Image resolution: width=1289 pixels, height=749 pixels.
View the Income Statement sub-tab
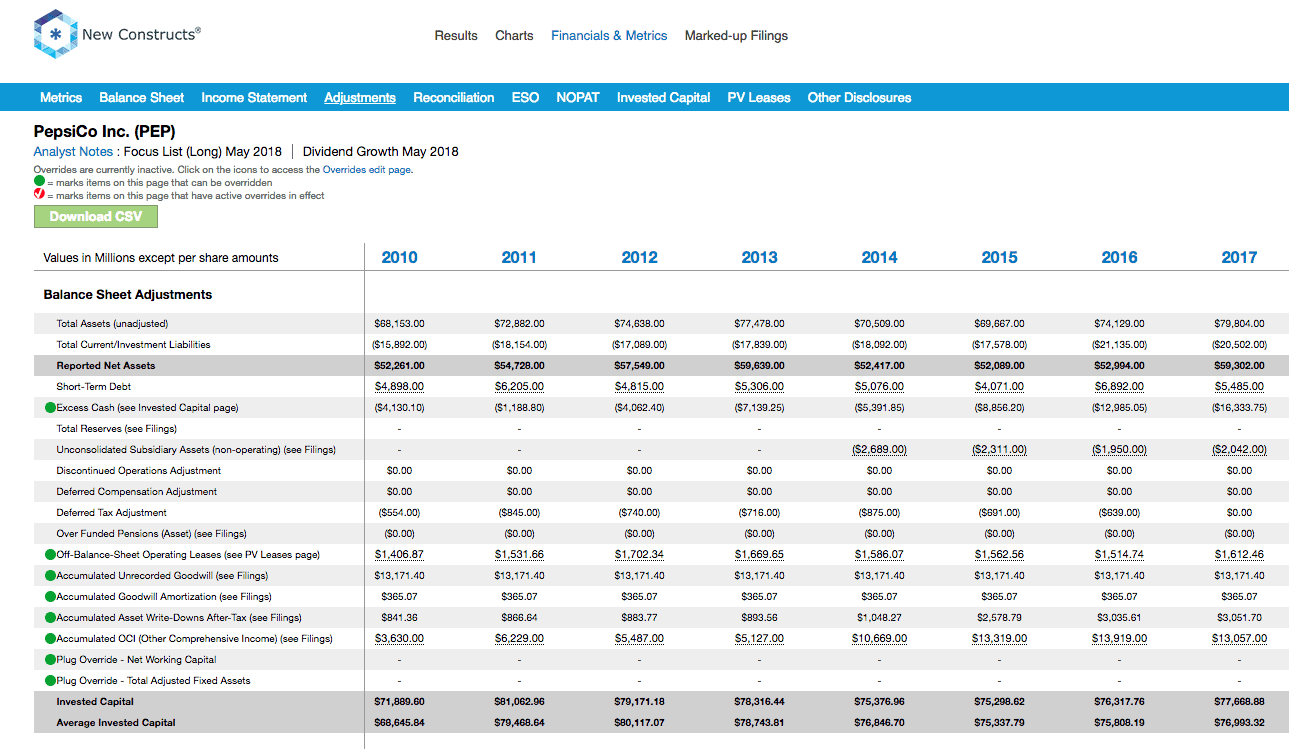tap(254, 98)
